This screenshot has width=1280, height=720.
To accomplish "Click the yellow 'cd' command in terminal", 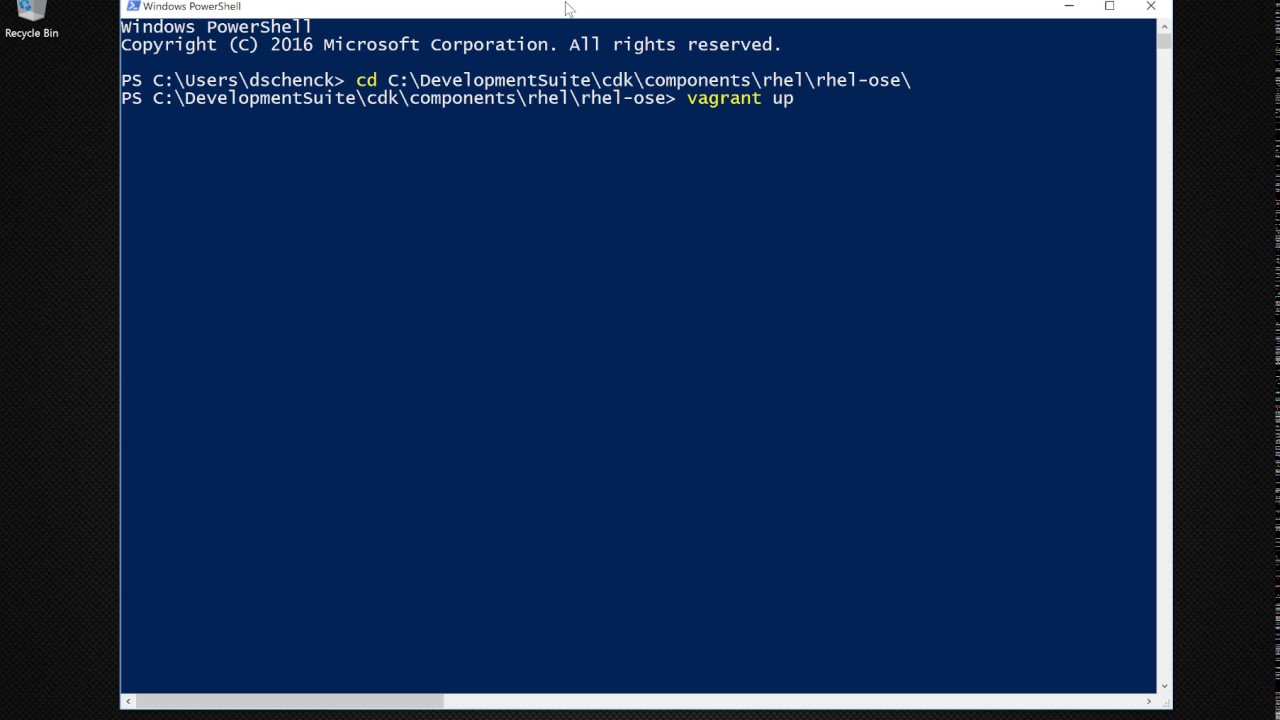I will [366, 80].
